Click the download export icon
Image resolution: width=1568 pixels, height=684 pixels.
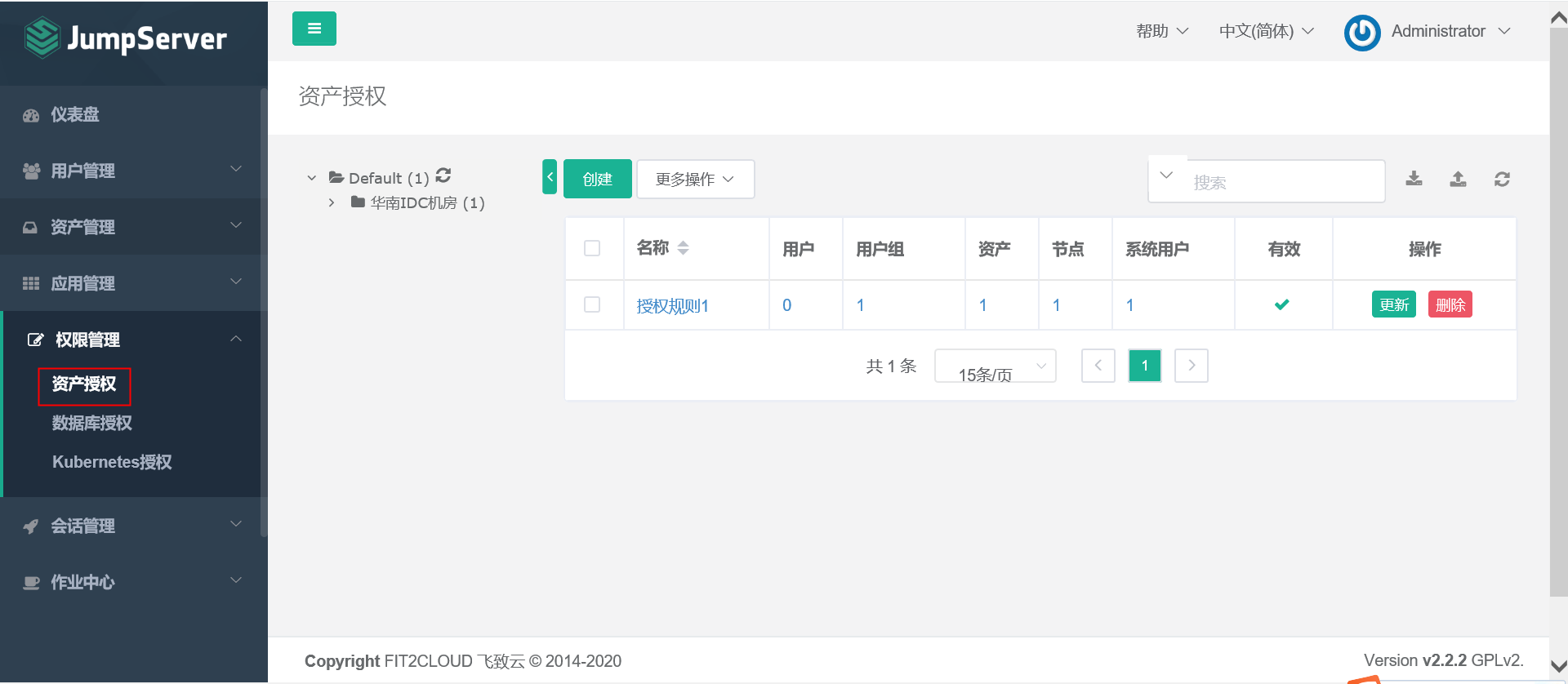[x=1414, y=179]
